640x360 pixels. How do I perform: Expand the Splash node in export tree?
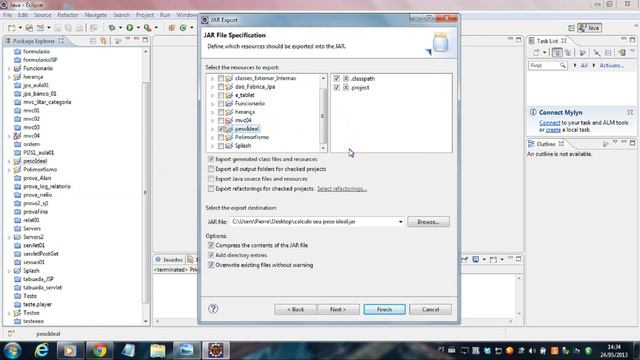pos(212,146)
